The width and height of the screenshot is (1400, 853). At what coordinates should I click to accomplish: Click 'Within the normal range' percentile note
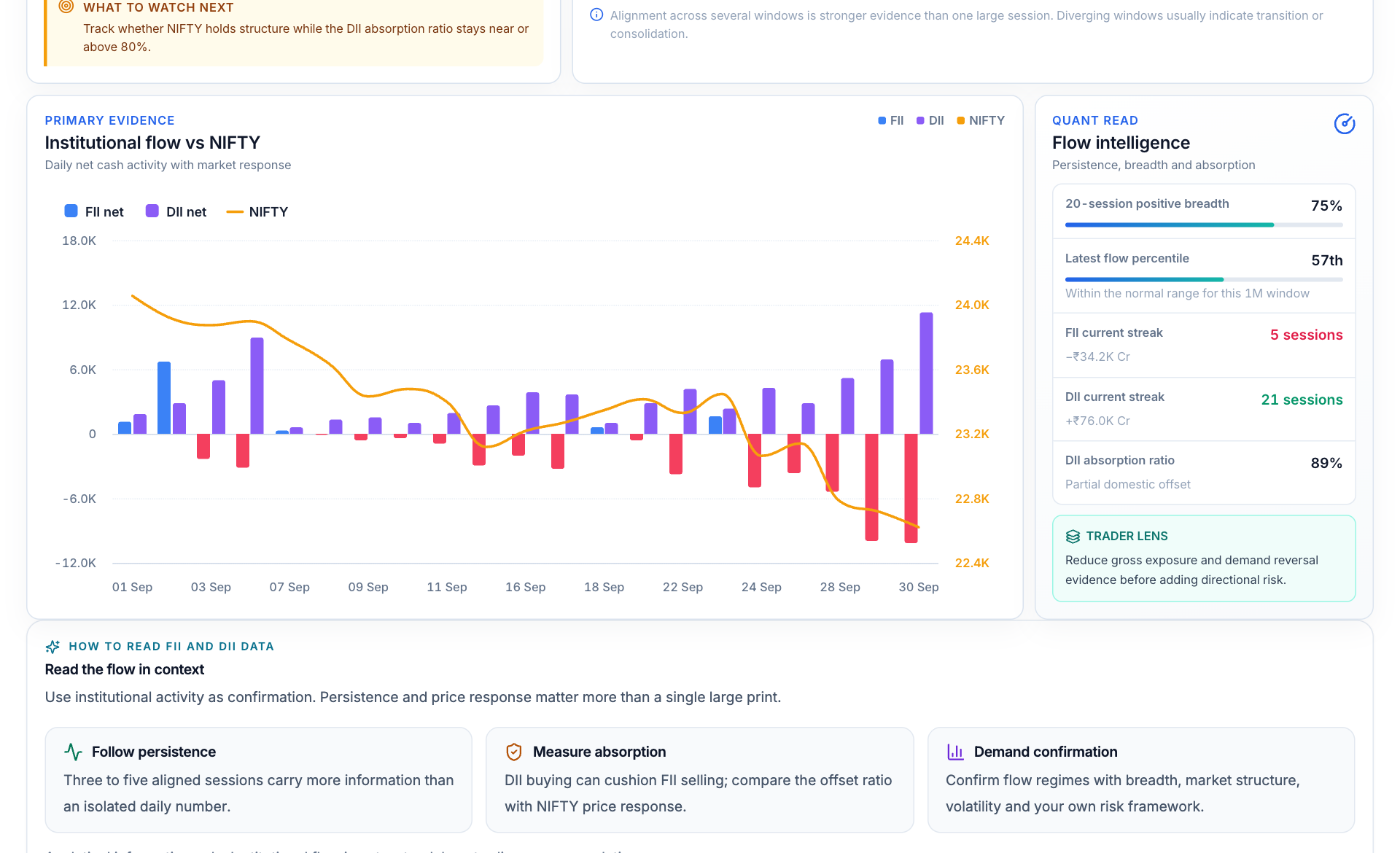1187,293
